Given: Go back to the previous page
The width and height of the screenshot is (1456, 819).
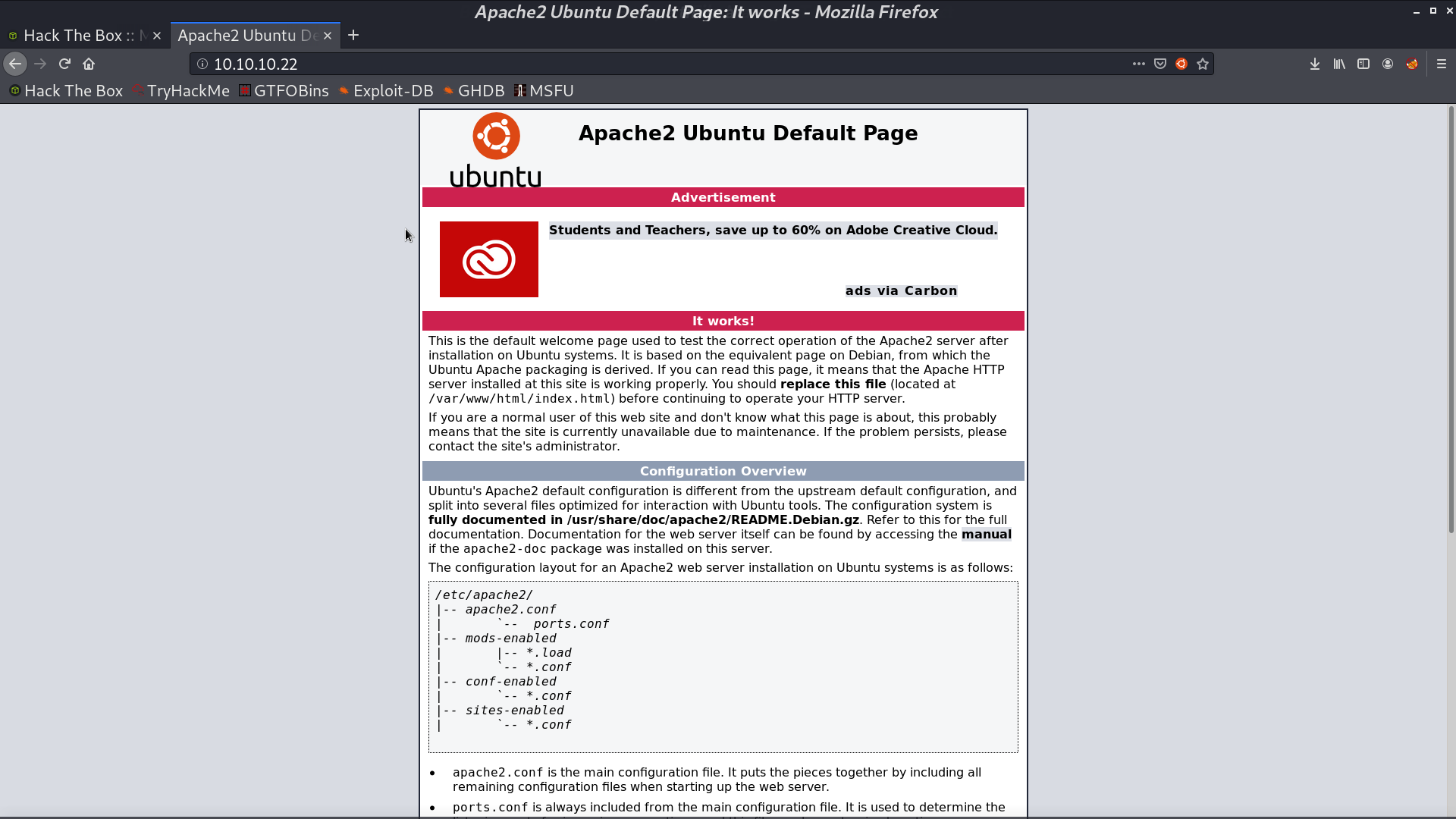Looking at the screenshot, I should point(15,64).
